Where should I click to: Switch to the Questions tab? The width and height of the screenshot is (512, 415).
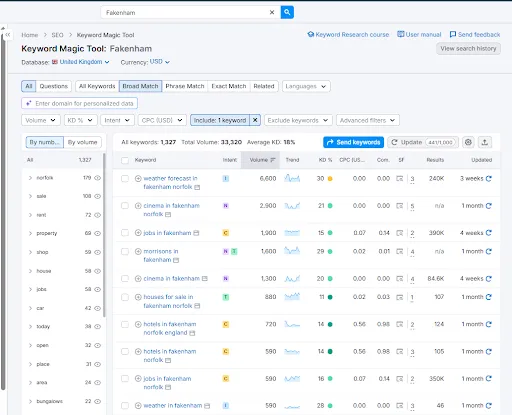pyautogui.click(x=54, y=86)
